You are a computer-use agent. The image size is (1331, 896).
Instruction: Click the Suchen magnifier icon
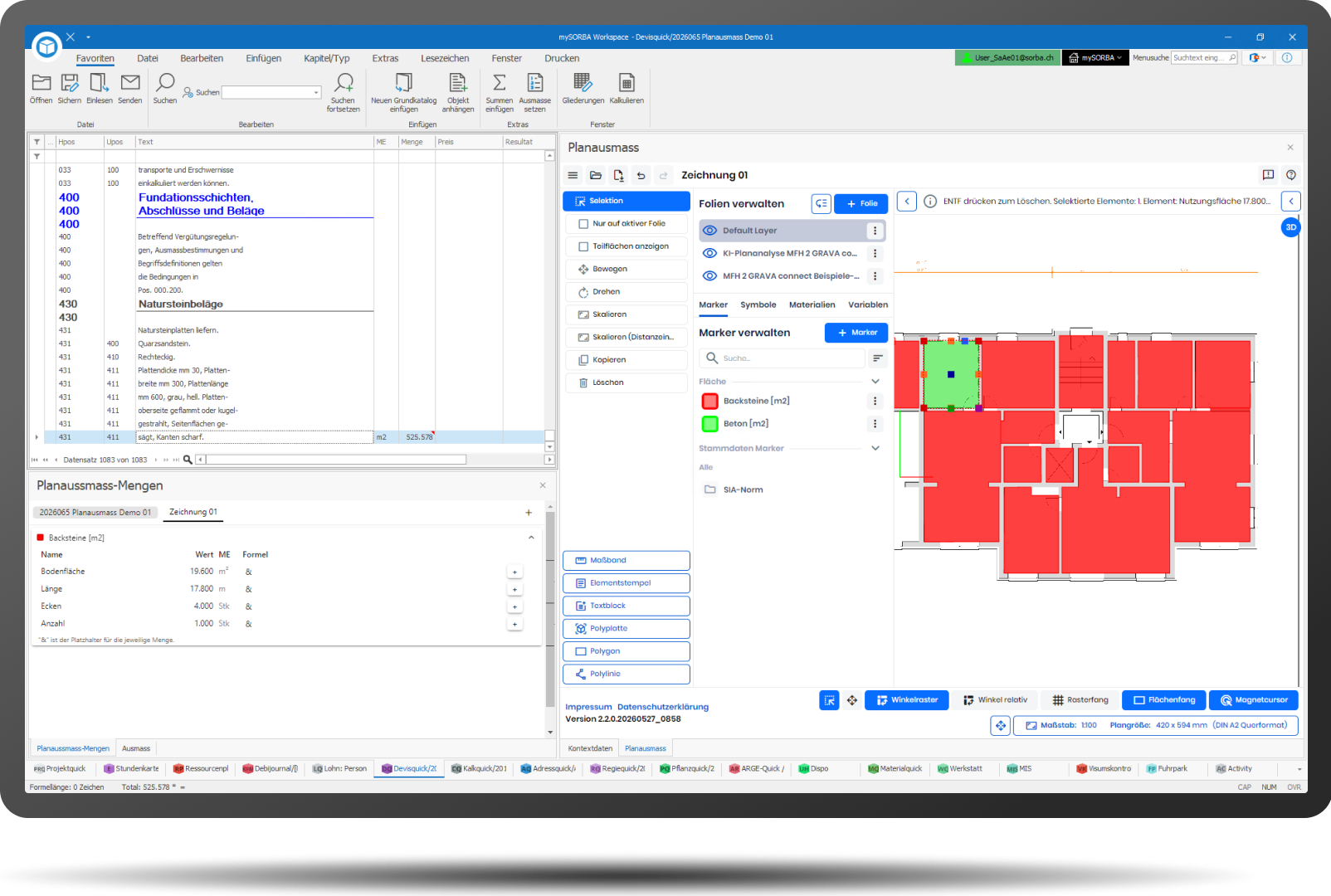click(165, 83)
